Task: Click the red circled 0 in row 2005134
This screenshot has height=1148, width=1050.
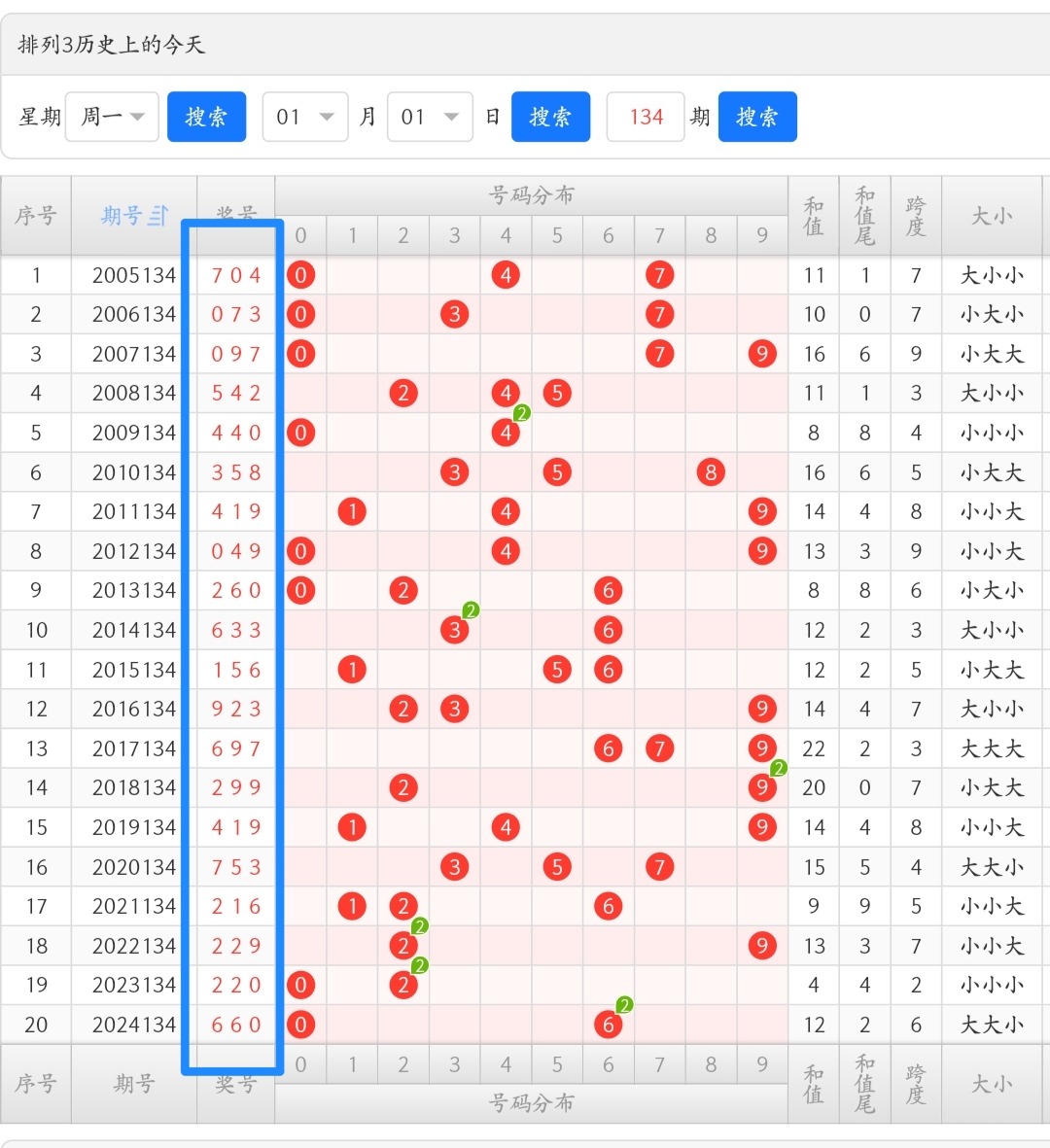Action: 301,275
